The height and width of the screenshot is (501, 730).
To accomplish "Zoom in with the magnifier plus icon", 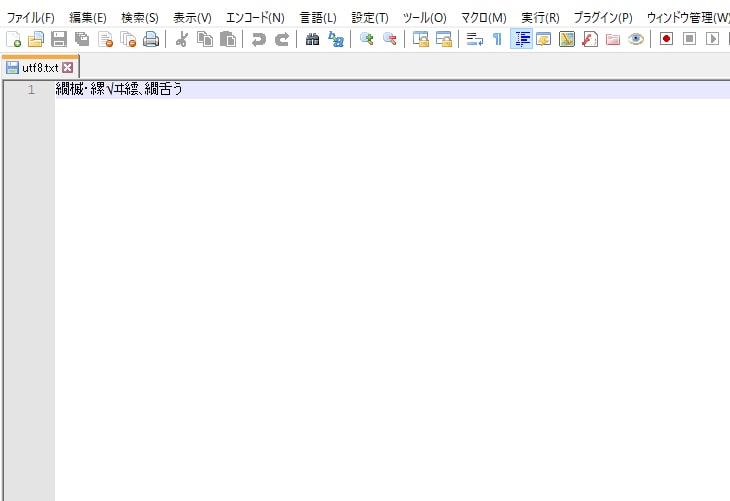I will pos(366,39).
